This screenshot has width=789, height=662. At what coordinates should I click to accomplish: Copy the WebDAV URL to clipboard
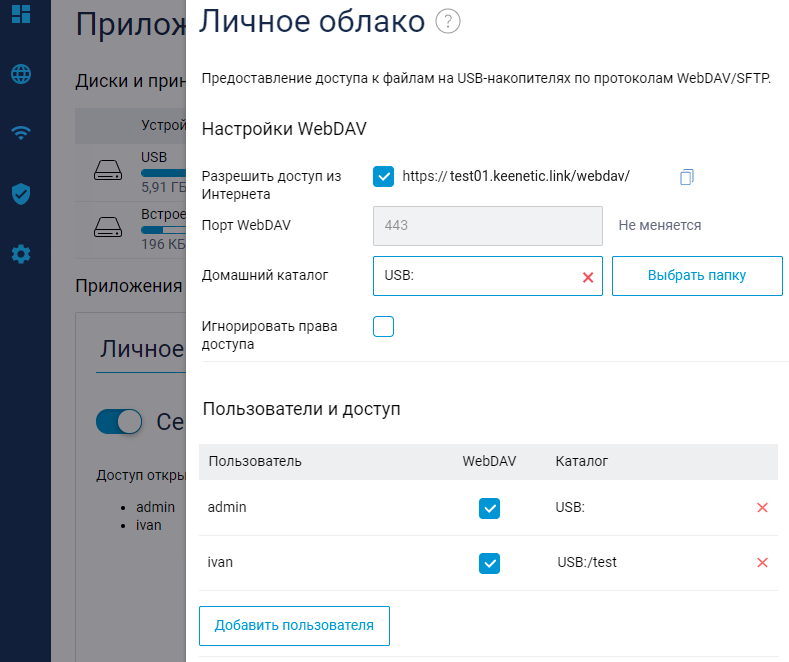pyautogui.click(x=686, y=177)
